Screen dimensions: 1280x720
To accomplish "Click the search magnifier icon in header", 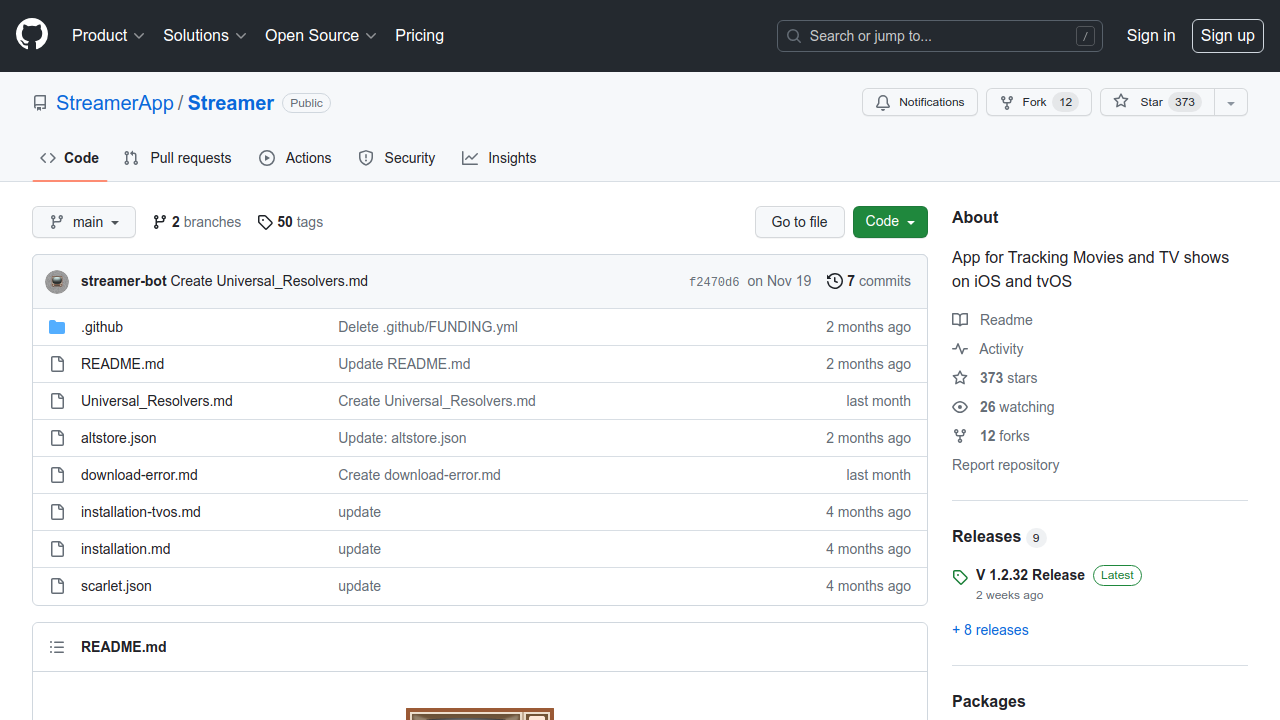I will [x=794, y=36].
